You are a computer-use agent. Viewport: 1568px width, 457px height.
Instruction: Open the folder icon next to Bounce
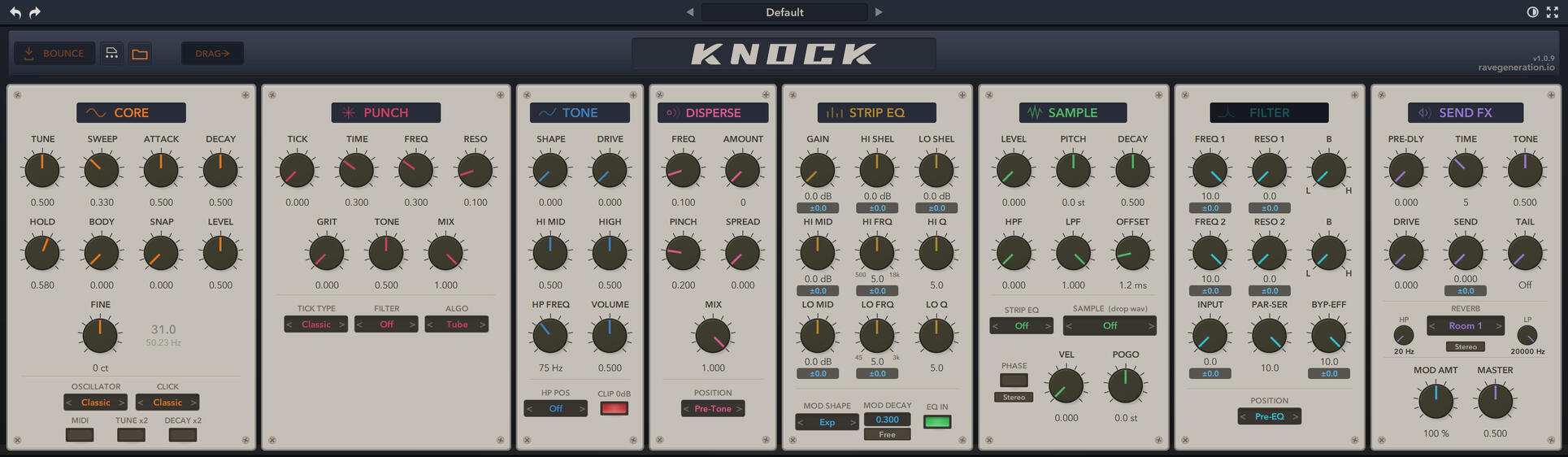pyautogui.click(x=140, y=54)
